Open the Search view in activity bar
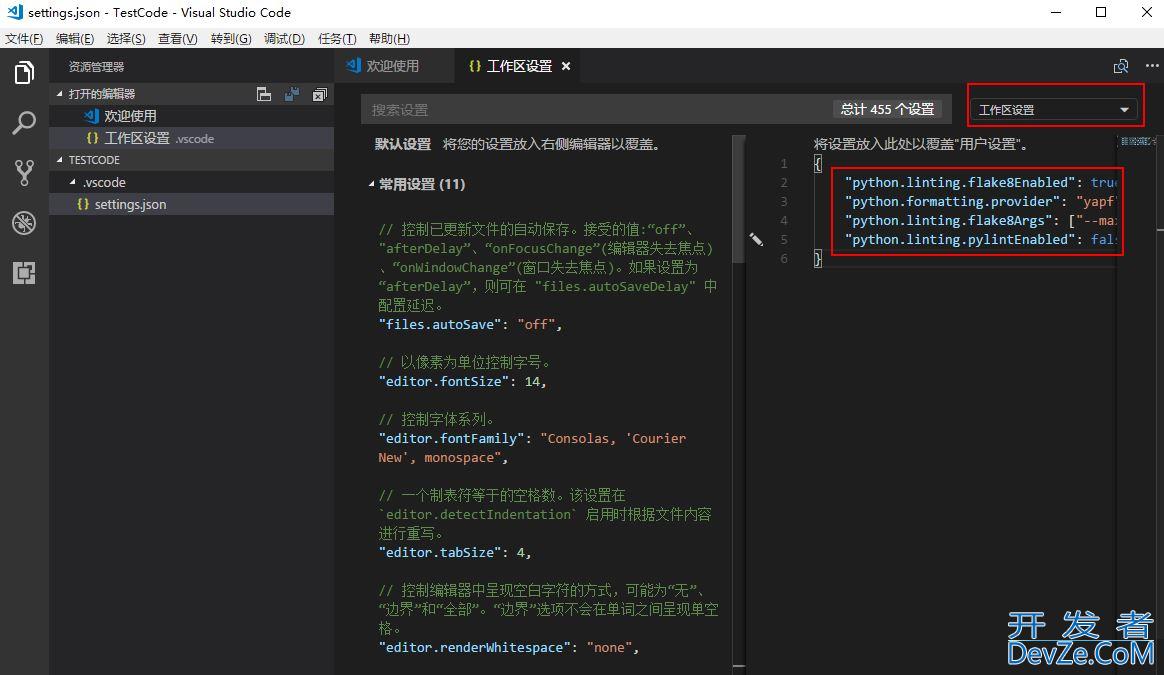 [24, 123]
